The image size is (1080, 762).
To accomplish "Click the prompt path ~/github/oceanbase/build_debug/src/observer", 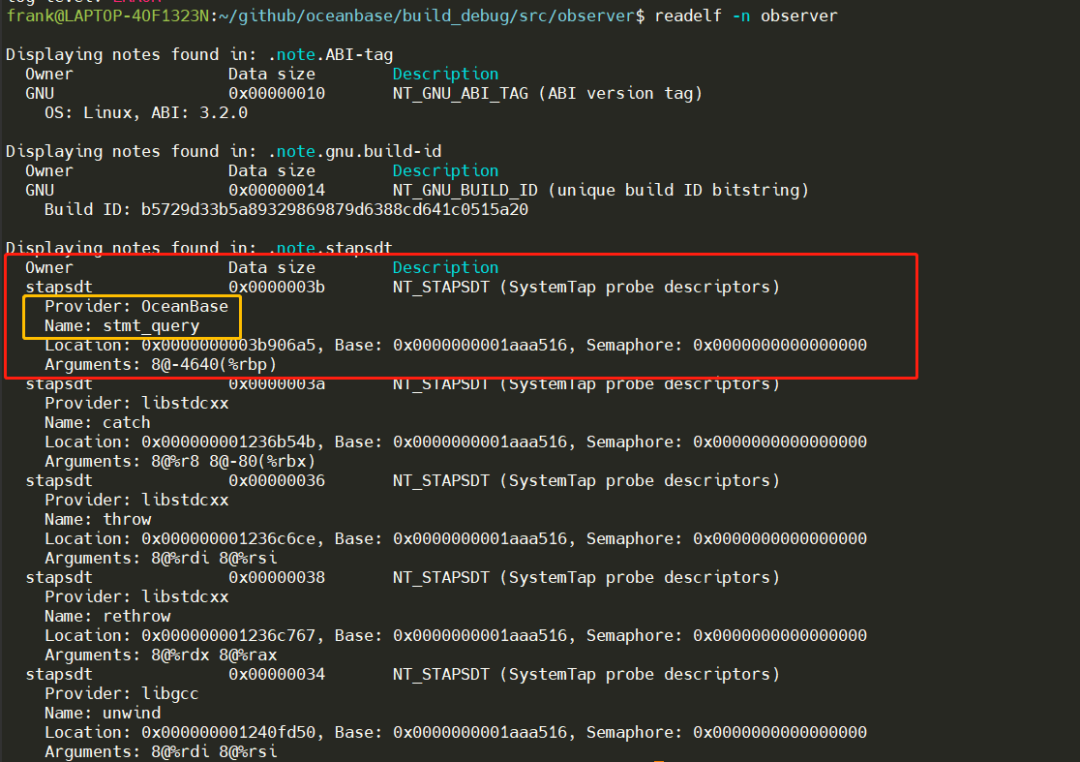I will click(x=427, y=15).
